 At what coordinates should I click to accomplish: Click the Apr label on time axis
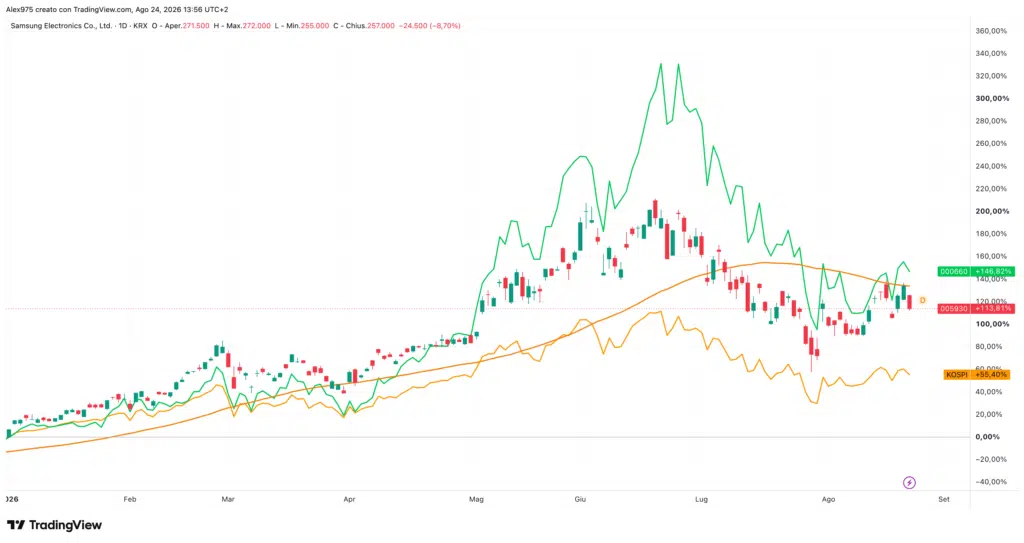tap(349, 499)
